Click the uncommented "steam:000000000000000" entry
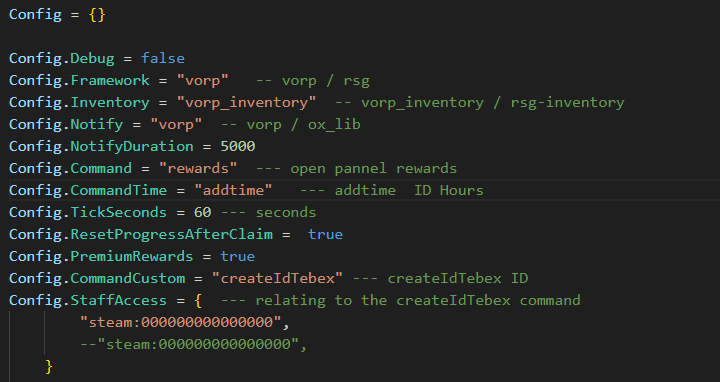Viewport: 720px width, 382px height. click(x=181, y=322)
